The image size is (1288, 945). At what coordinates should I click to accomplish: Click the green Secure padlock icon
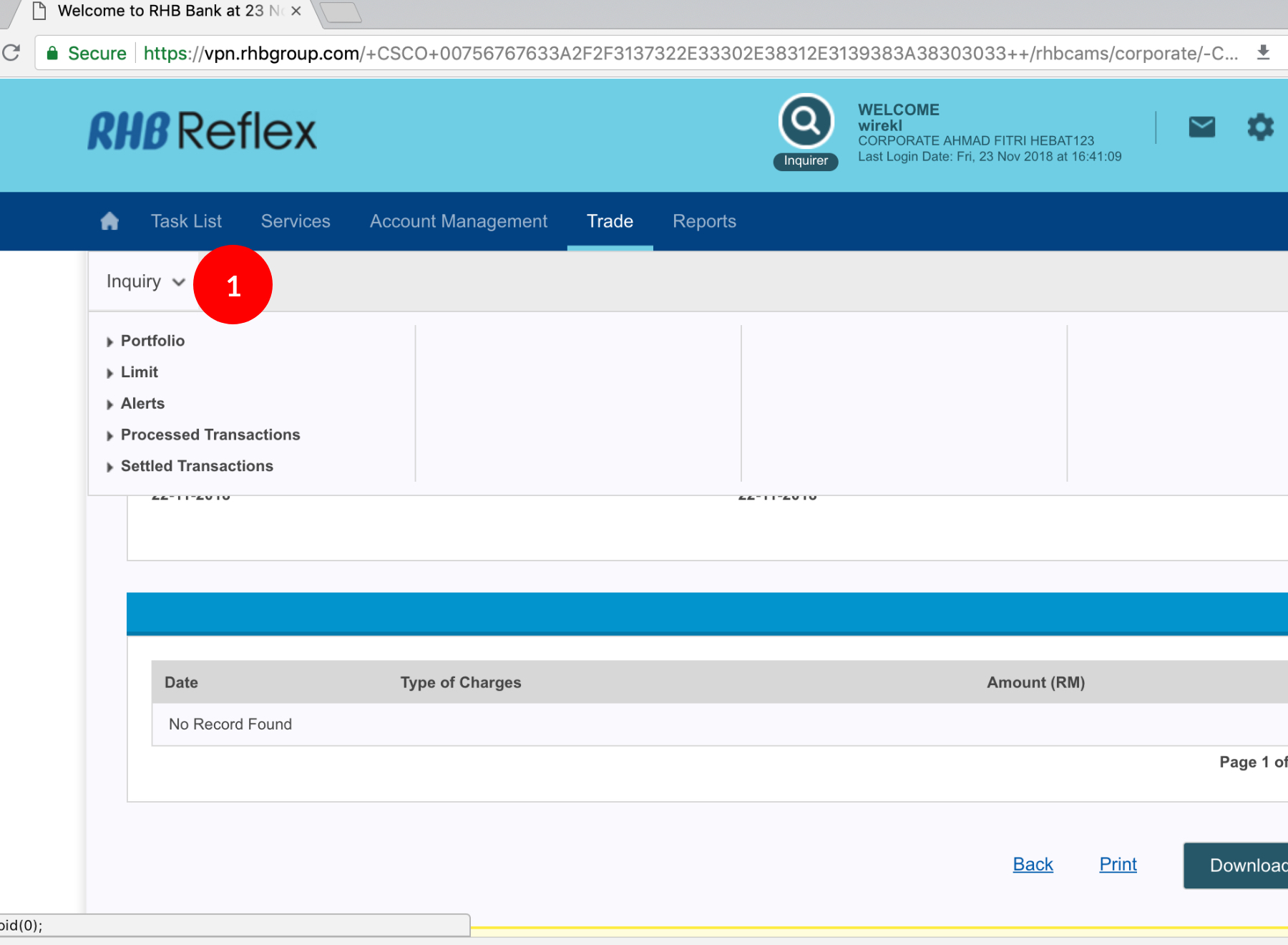(x=52, y=54)
